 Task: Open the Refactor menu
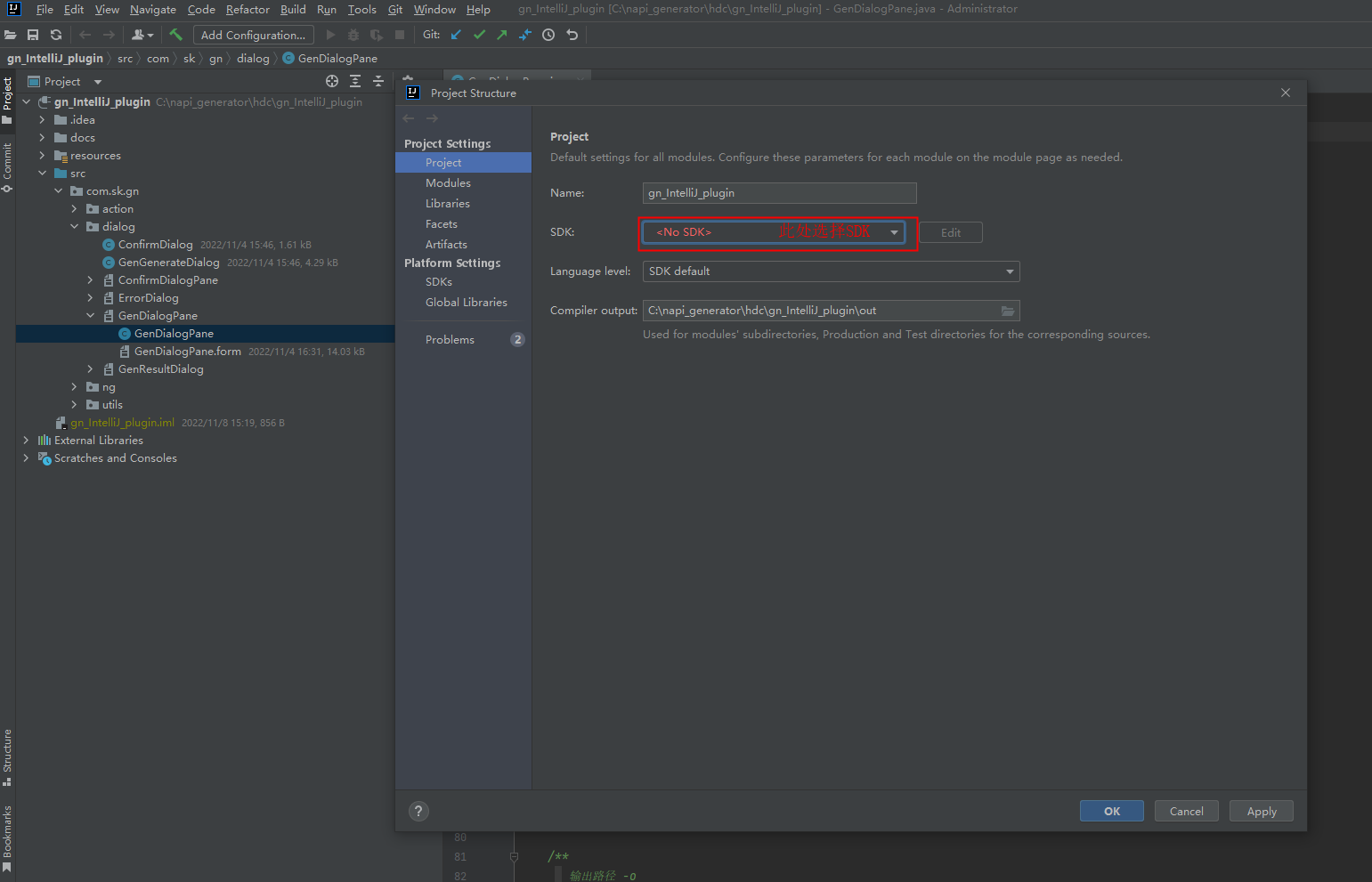point(248,9)
